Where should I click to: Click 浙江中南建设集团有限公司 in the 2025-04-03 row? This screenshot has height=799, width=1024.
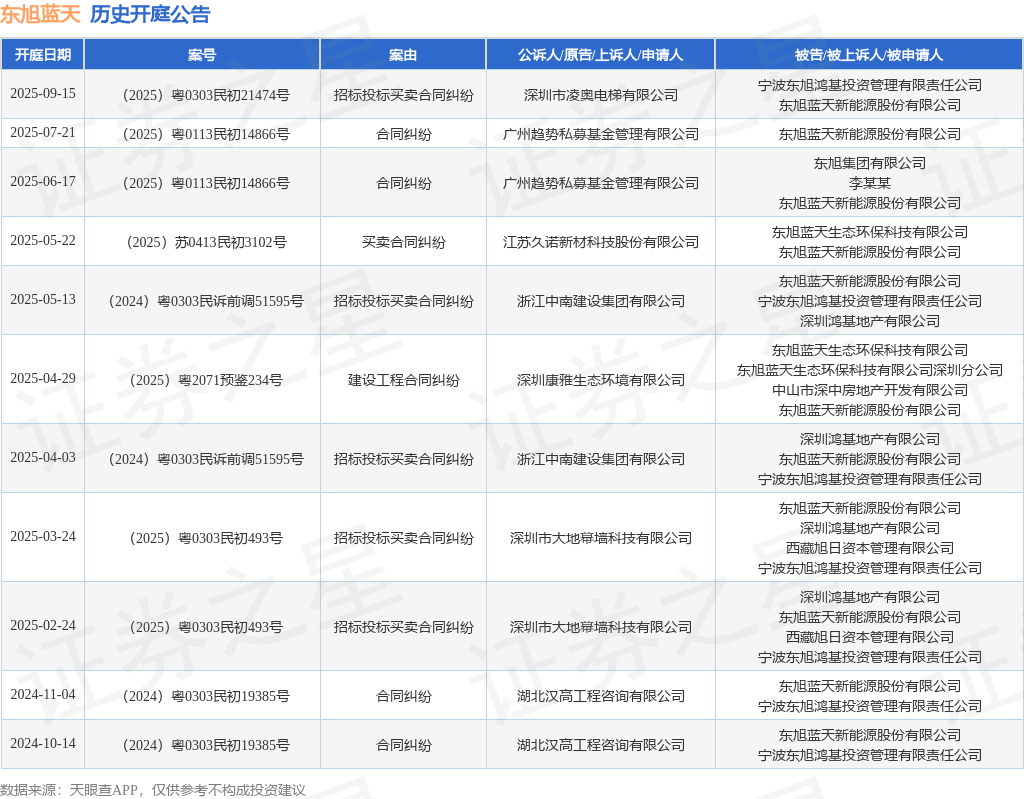coord(601,459)
